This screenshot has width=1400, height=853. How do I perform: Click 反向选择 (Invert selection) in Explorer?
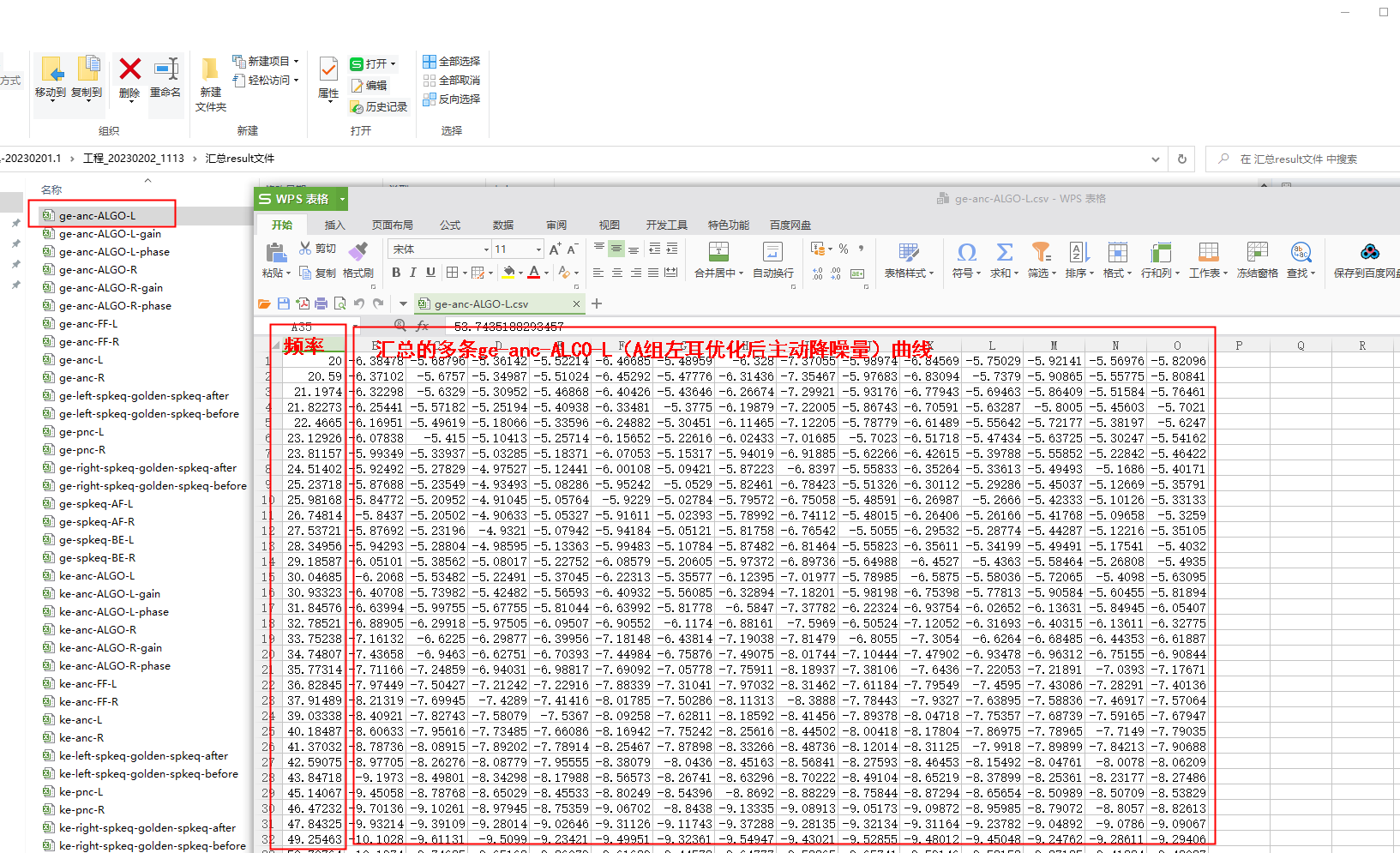(x=452, y=99)
